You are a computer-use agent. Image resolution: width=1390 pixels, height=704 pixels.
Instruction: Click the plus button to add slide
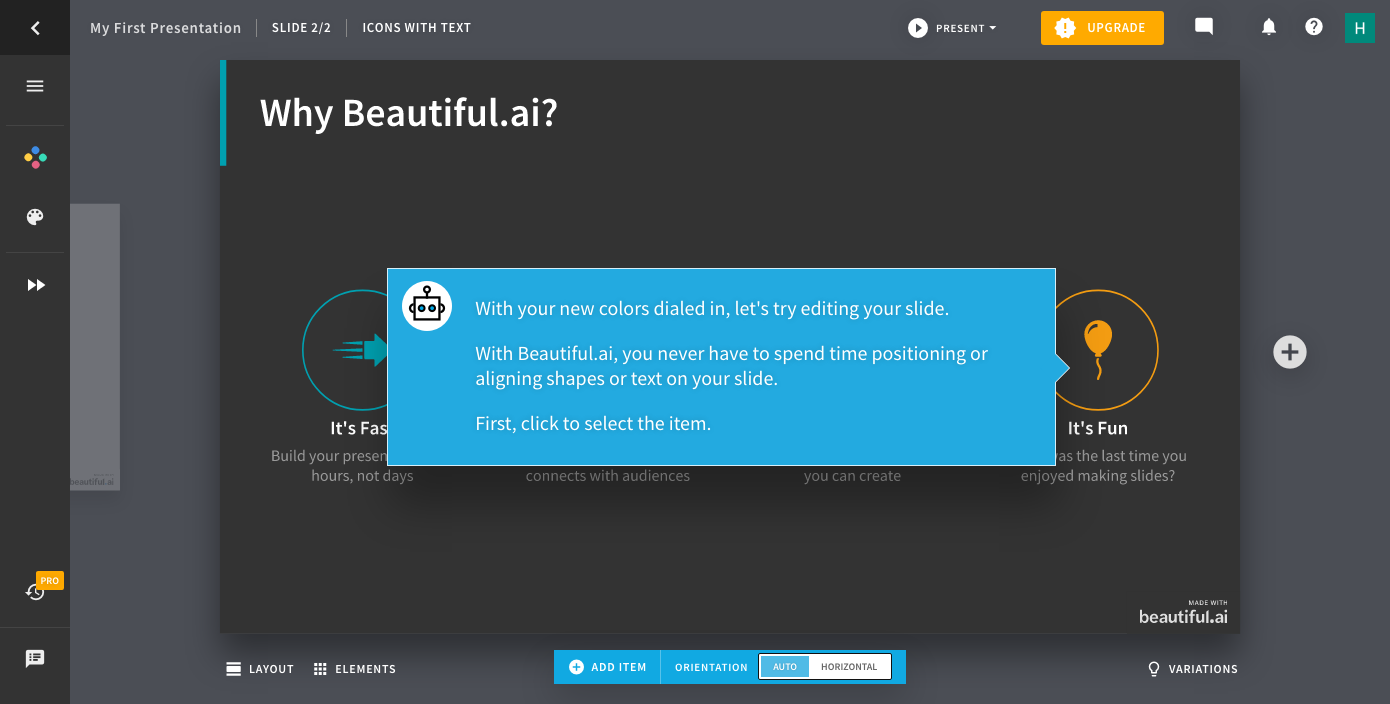click(1290, 352)
